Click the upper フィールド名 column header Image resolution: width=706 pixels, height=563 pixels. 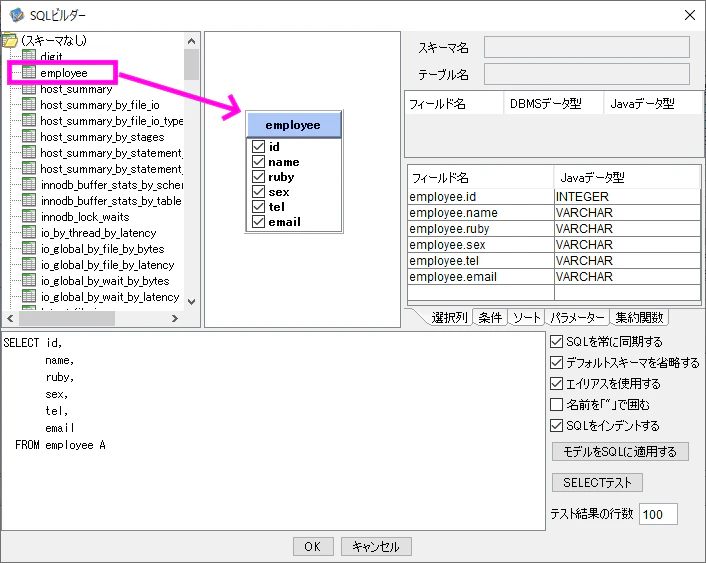tap(454, 104)
